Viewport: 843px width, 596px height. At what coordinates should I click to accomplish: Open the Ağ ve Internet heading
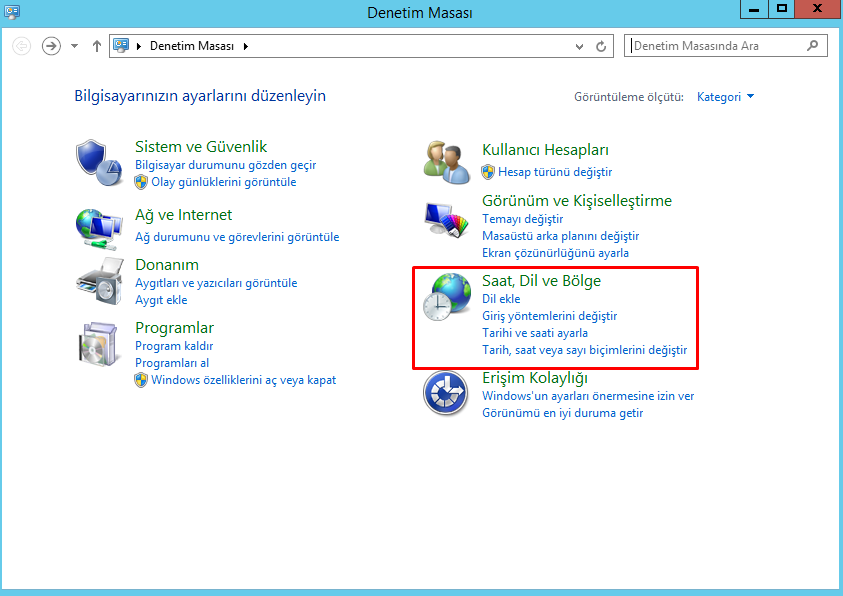click(183, 215)
